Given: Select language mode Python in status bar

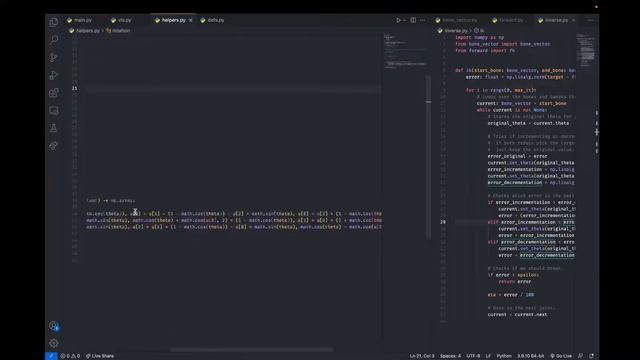Looking at the screenshot, I should click(x=504, y=356).
